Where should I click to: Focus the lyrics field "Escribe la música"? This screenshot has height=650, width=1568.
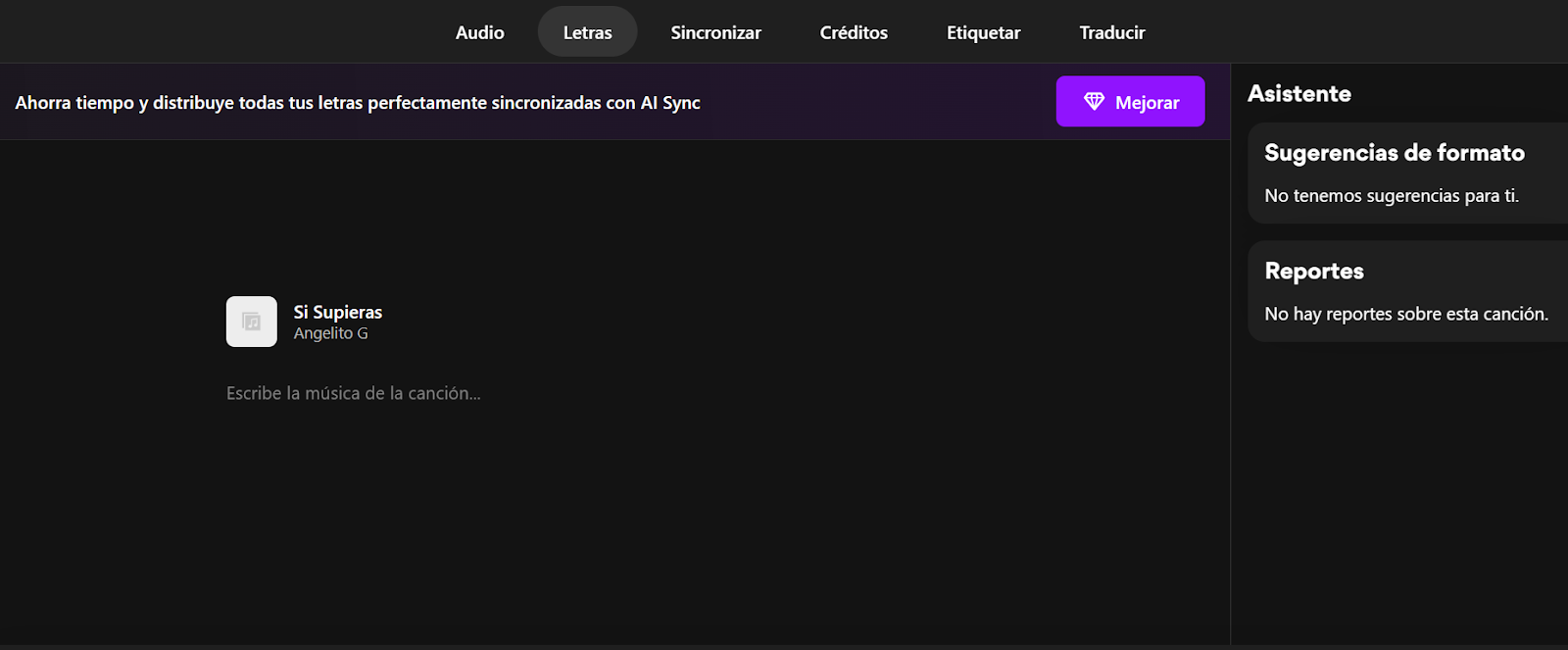click(x=354, y=393)
